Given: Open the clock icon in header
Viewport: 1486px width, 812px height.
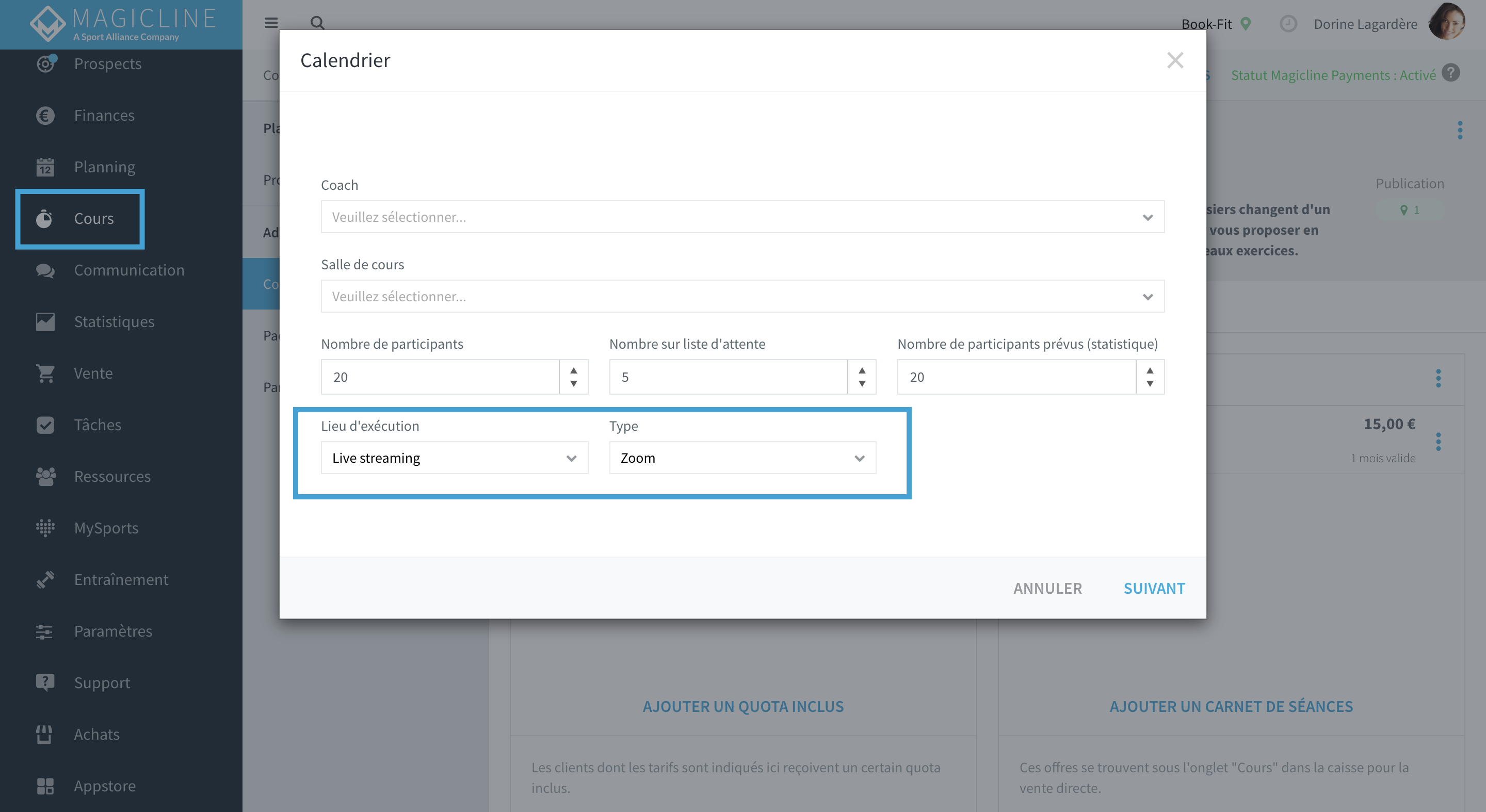Looking at the screenshot, I should pos(1288,24).
